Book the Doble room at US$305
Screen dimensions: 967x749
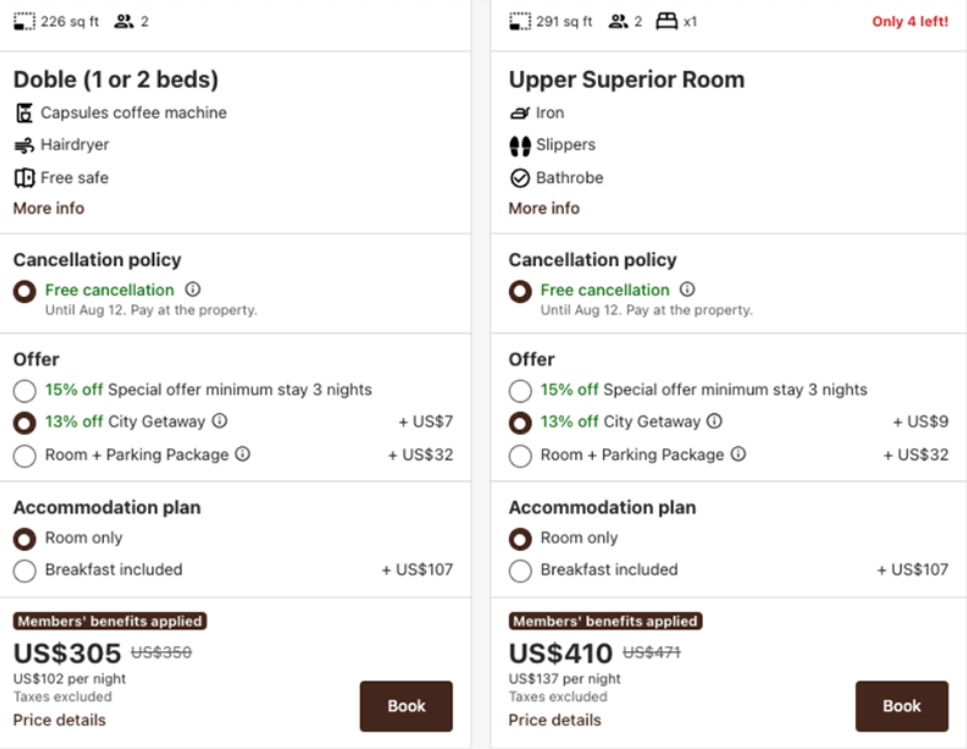(406, 706)
